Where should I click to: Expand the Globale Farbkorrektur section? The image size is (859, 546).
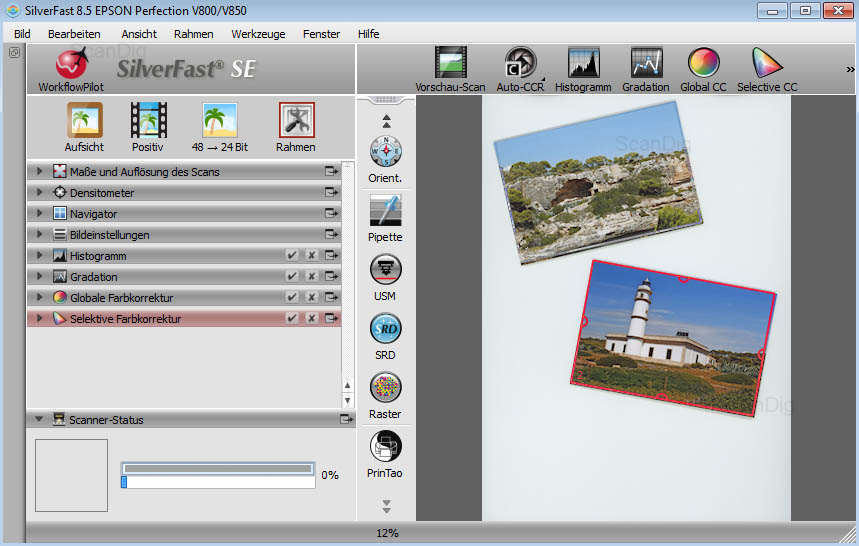coord(39,297)
